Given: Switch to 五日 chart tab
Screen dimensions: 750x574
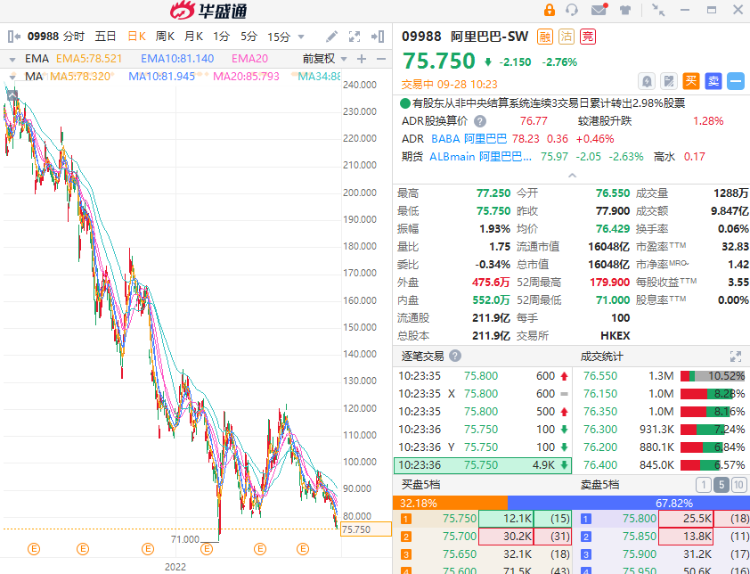Looking at the screenshot, I should pos(105,36).
